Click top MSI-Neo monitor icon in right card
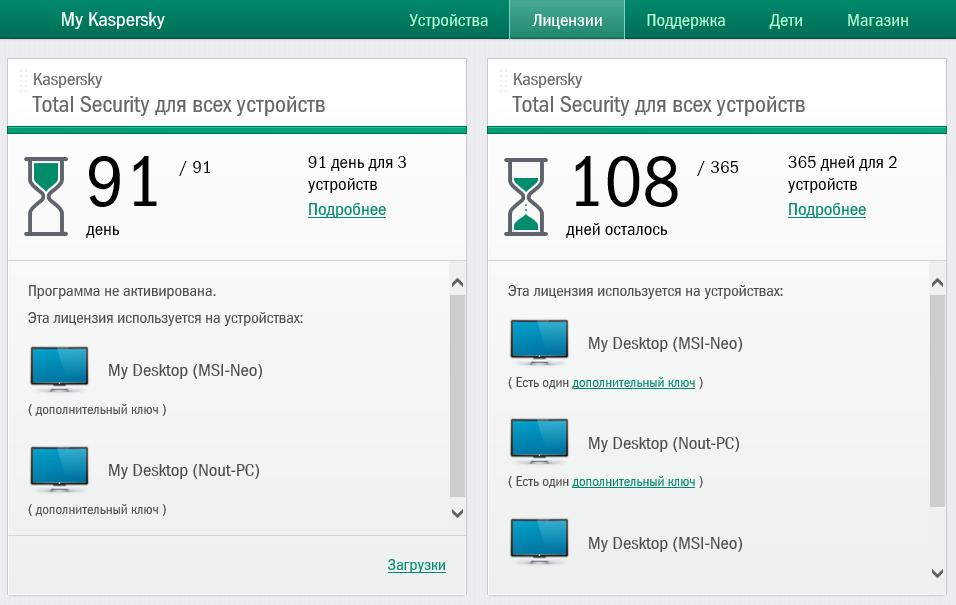Image resolution: width=956 pixels, height=605 pixels. pyautogui.click(x=539, y=342)
